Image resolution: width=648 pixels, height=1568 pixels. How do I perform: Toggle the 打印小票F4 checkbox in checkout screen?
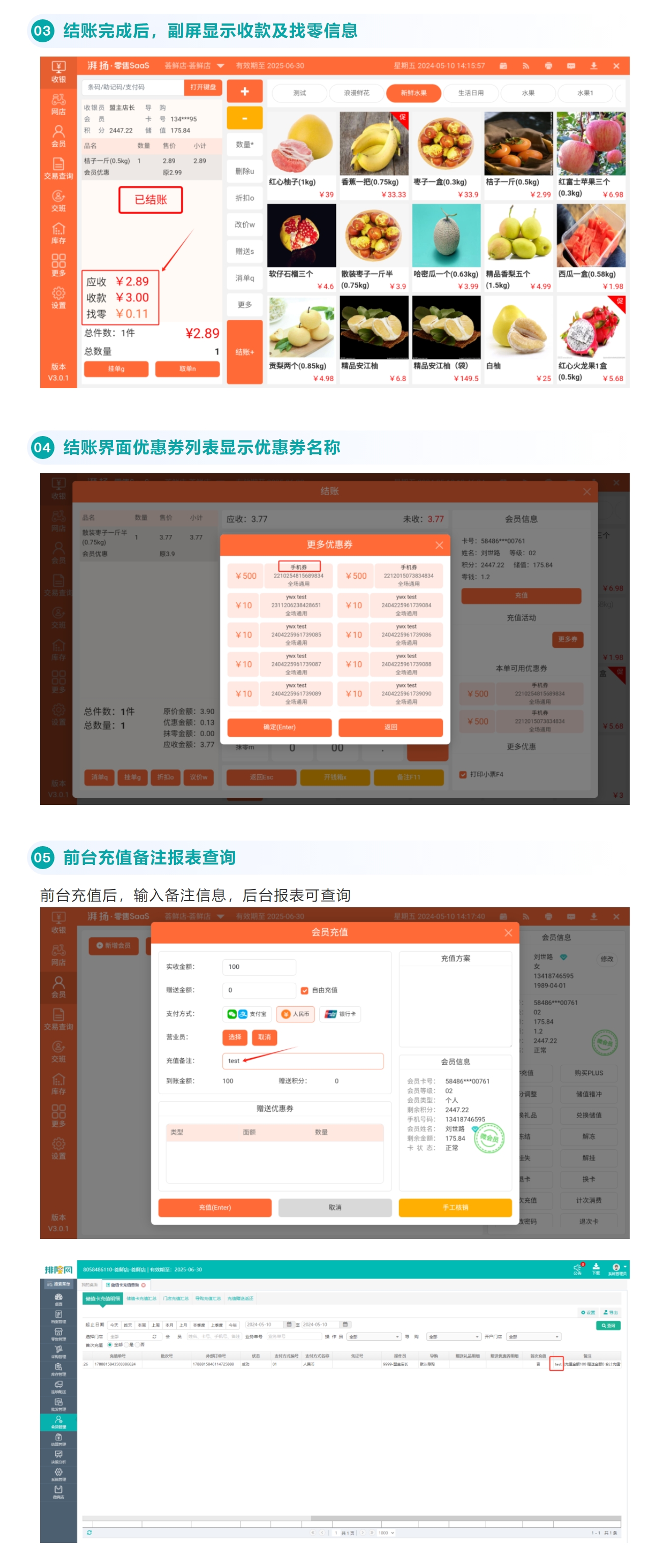(x=463, y=775)
